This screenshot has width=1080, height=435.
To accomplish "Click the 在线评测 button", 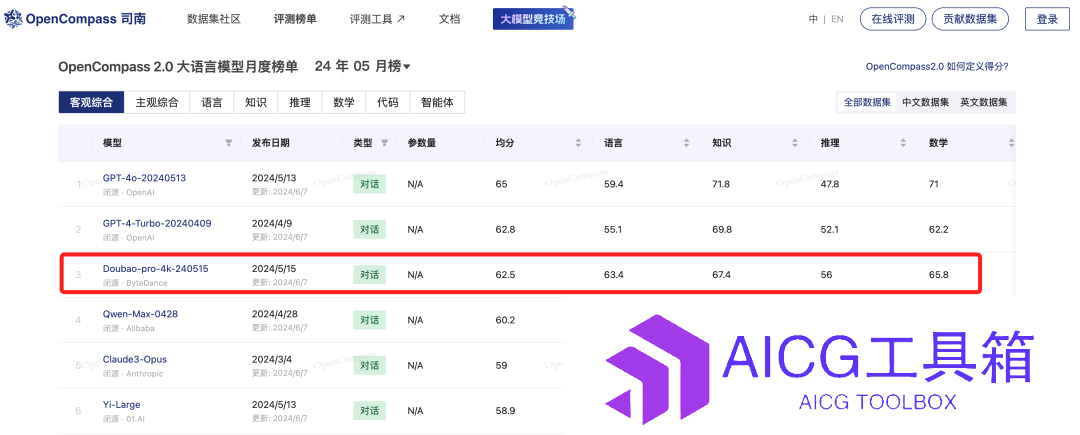I will [893, 19].
